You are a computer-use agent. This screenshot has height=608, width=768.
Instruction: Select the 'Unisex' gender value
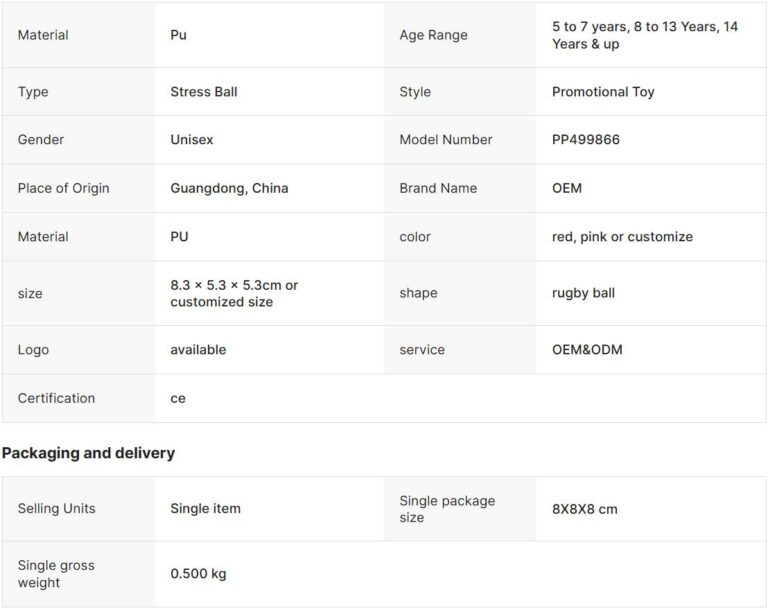(x=192, y=140)
